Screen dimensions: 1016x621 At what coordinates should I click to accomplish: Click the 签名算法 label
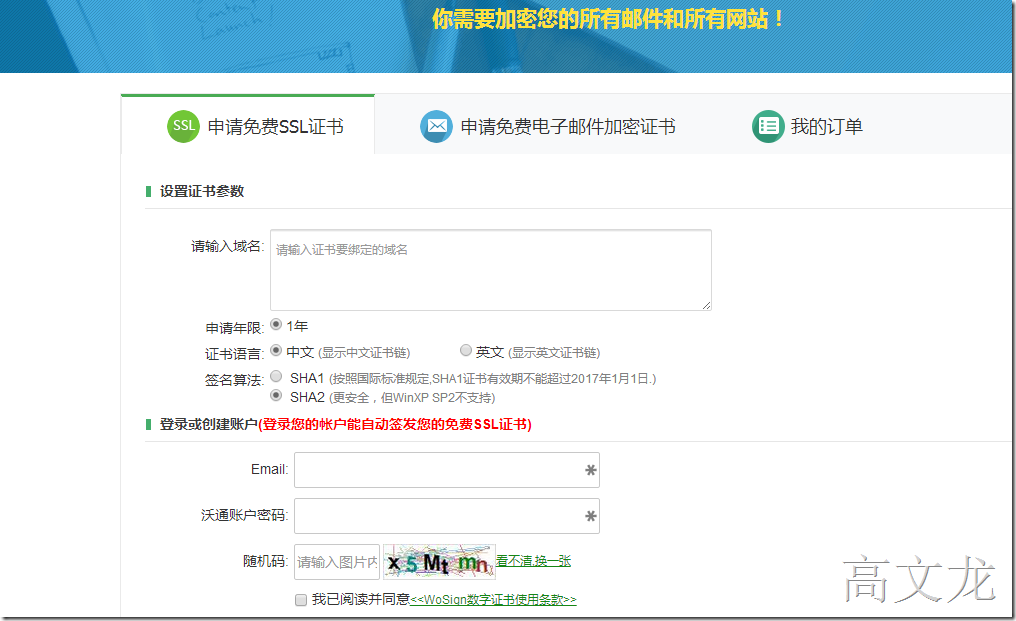point(235,380)
